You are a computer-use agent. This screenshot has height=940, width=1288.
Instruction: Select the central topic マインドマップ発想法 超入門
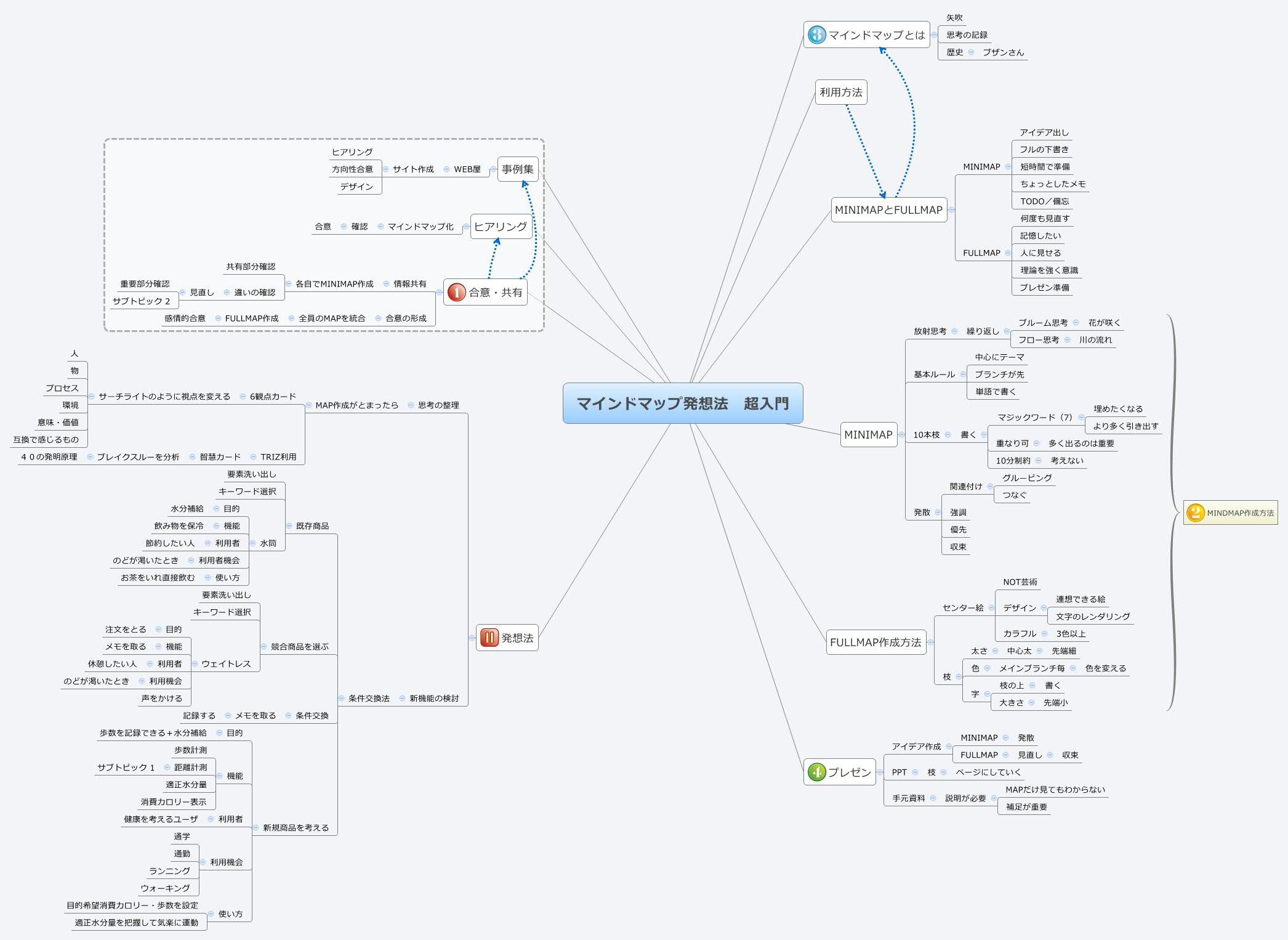682,403
